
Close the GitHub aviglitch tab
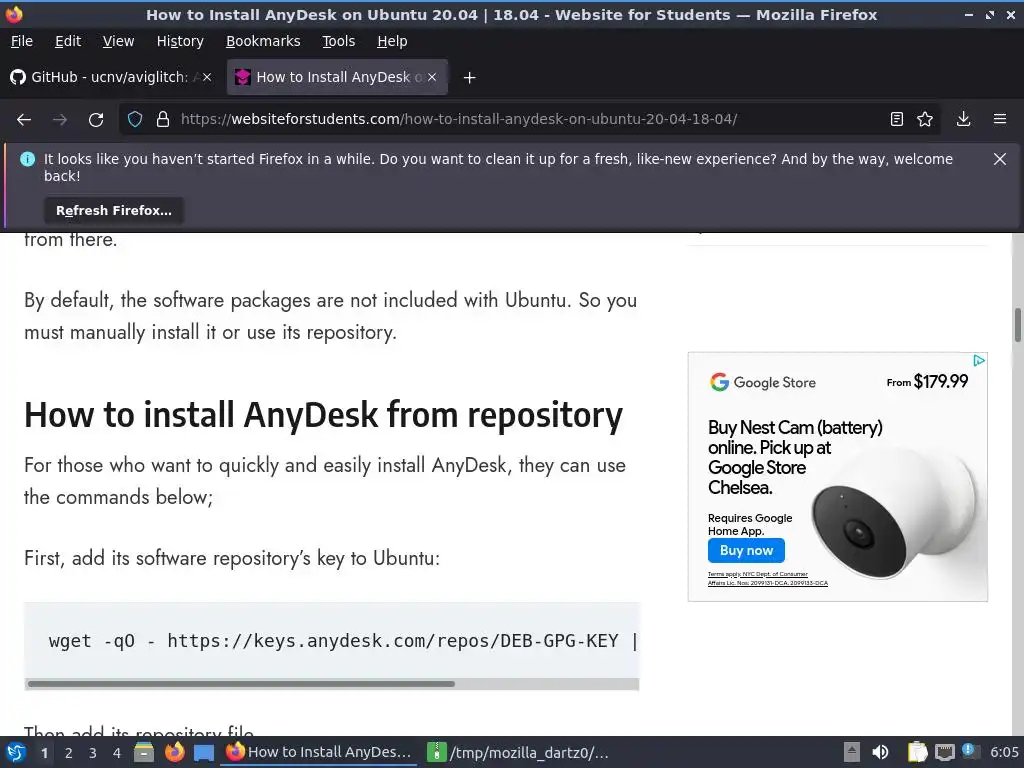tap(207, 77)
